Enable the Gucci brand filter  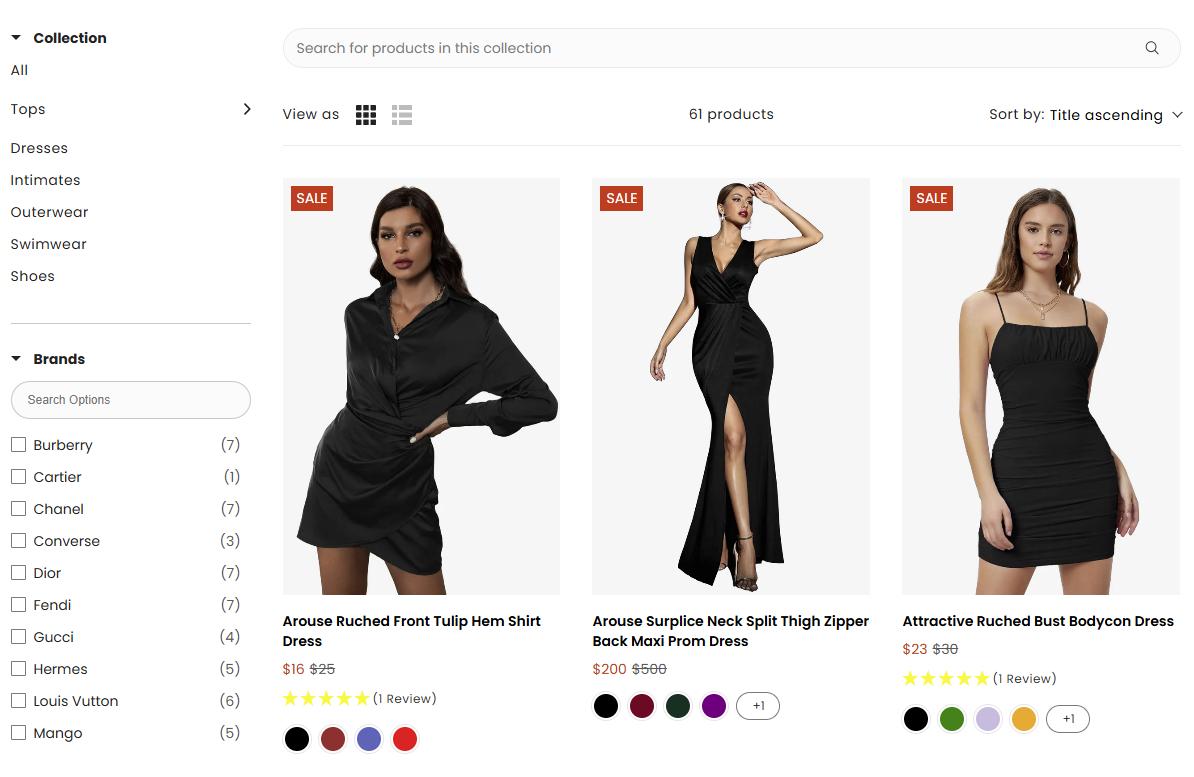pyautogui.click(x=18, y=636)
